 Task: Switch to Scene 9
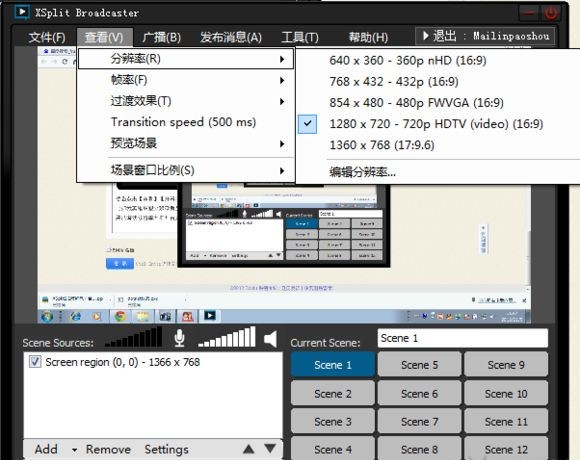(x=506, y=365)
